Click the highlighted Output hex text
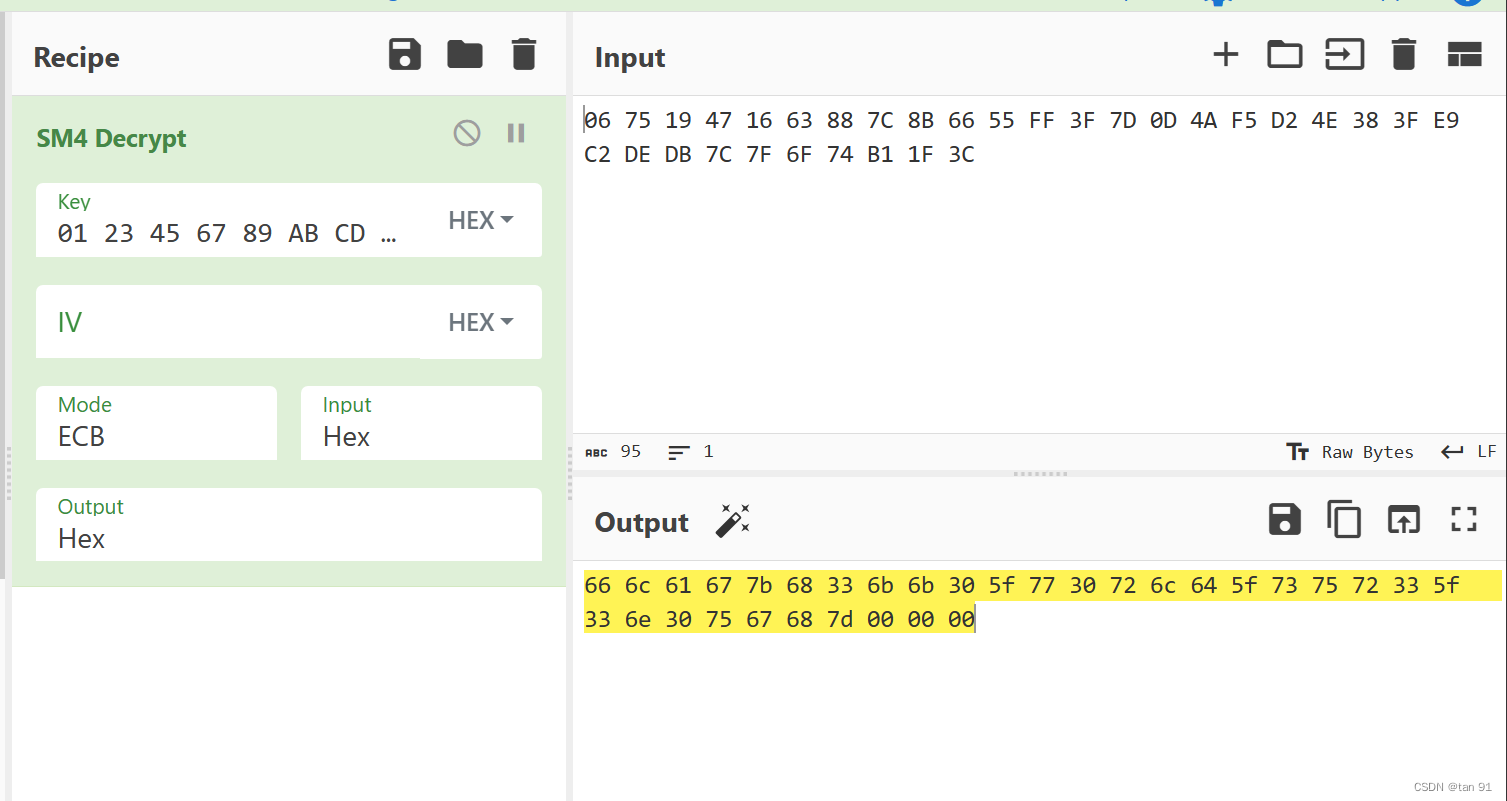The height and width of the screenshot is (801, 1507). point(1043,602)
